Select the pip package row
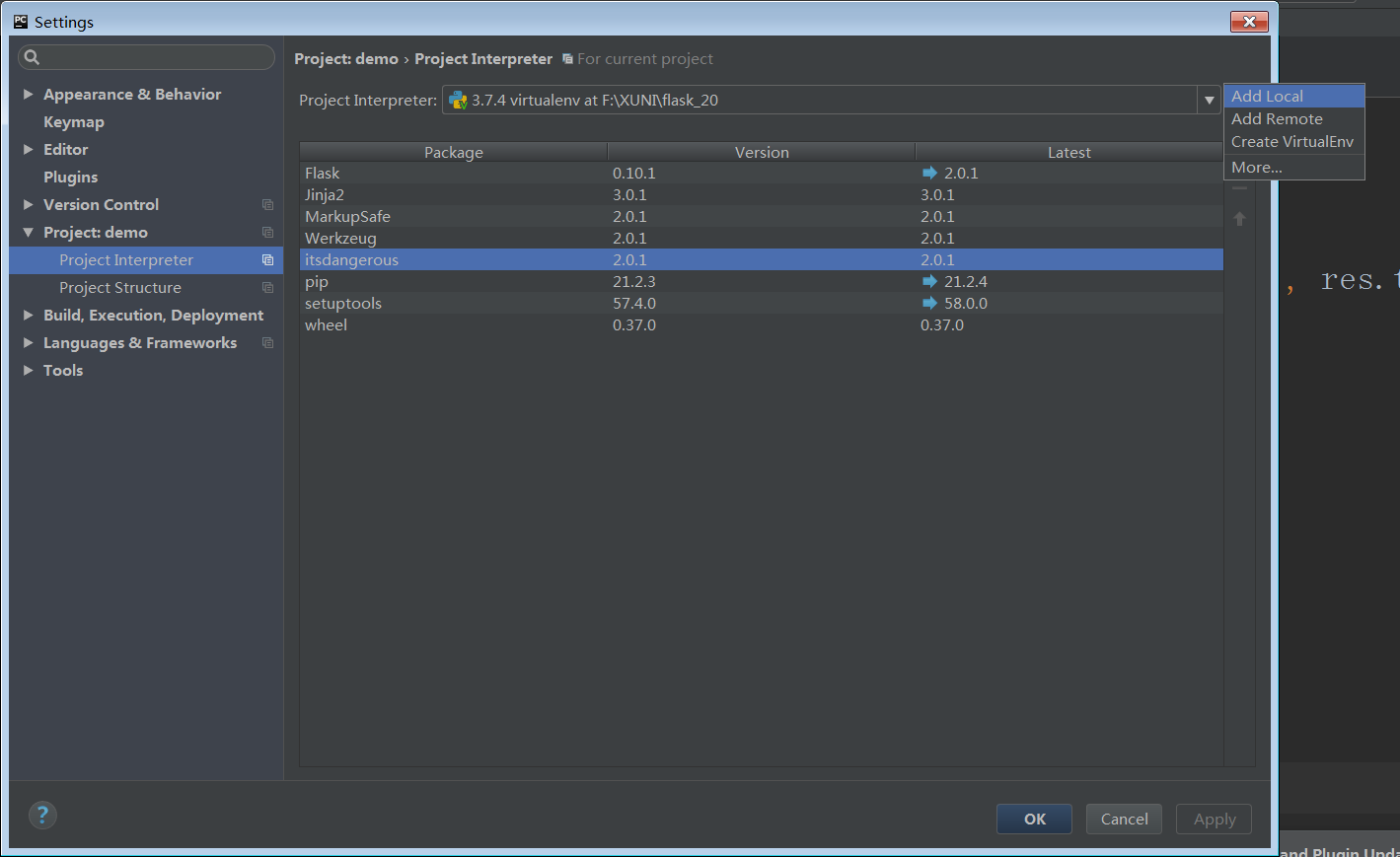This screenshot has width=1400, height=857. coord(762,281)
